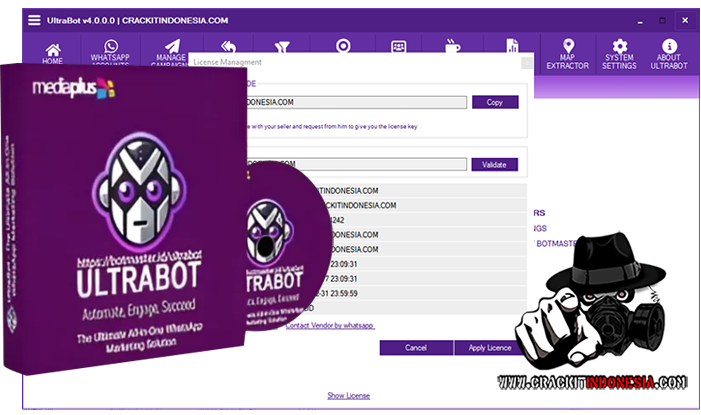Cancel the License Management dialog
701x415 pixels.
click(x=415, y=347)
